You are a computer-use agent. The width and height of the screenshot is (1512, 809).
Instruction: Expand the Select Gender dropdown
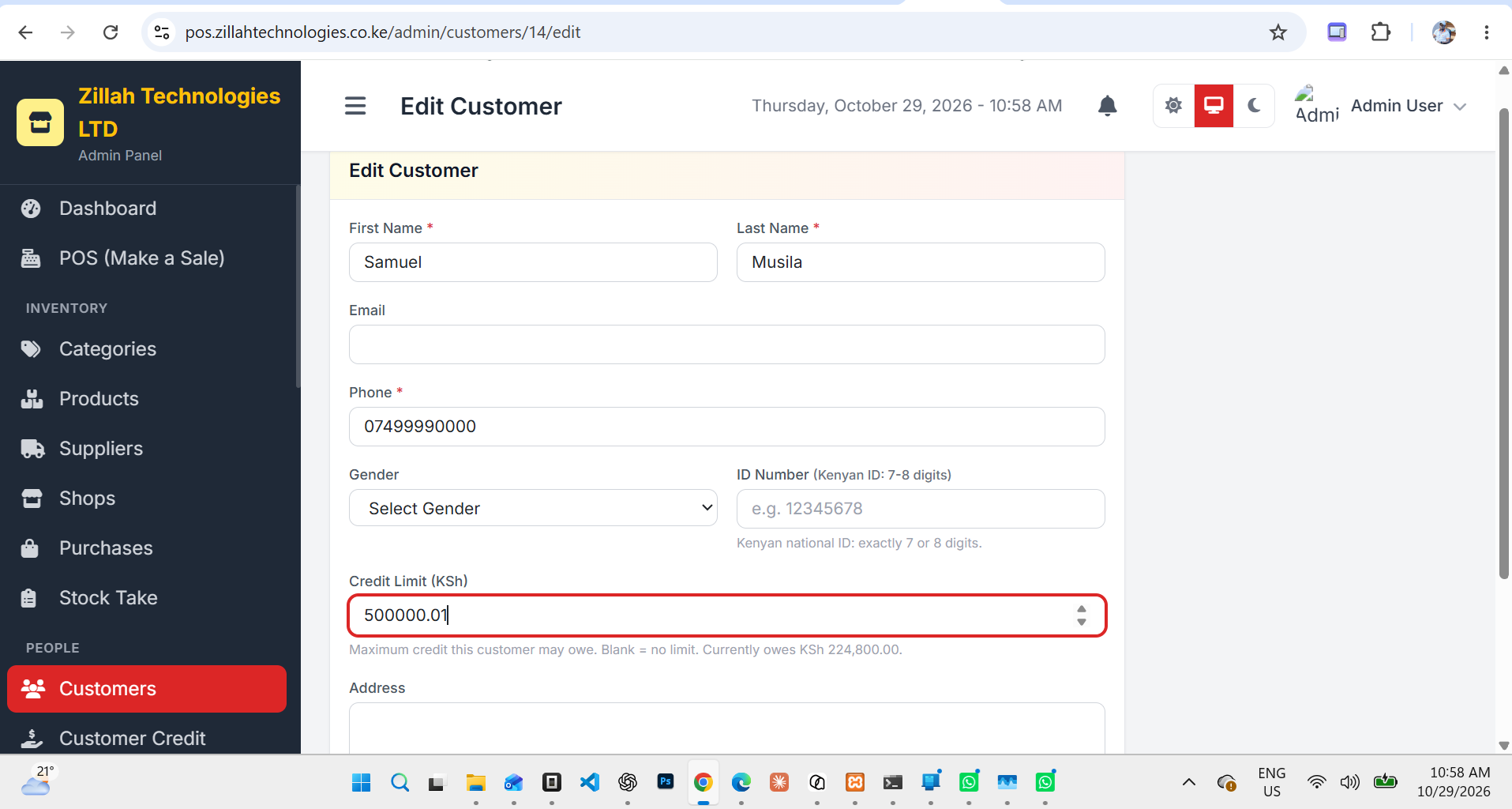pos(533,508)
